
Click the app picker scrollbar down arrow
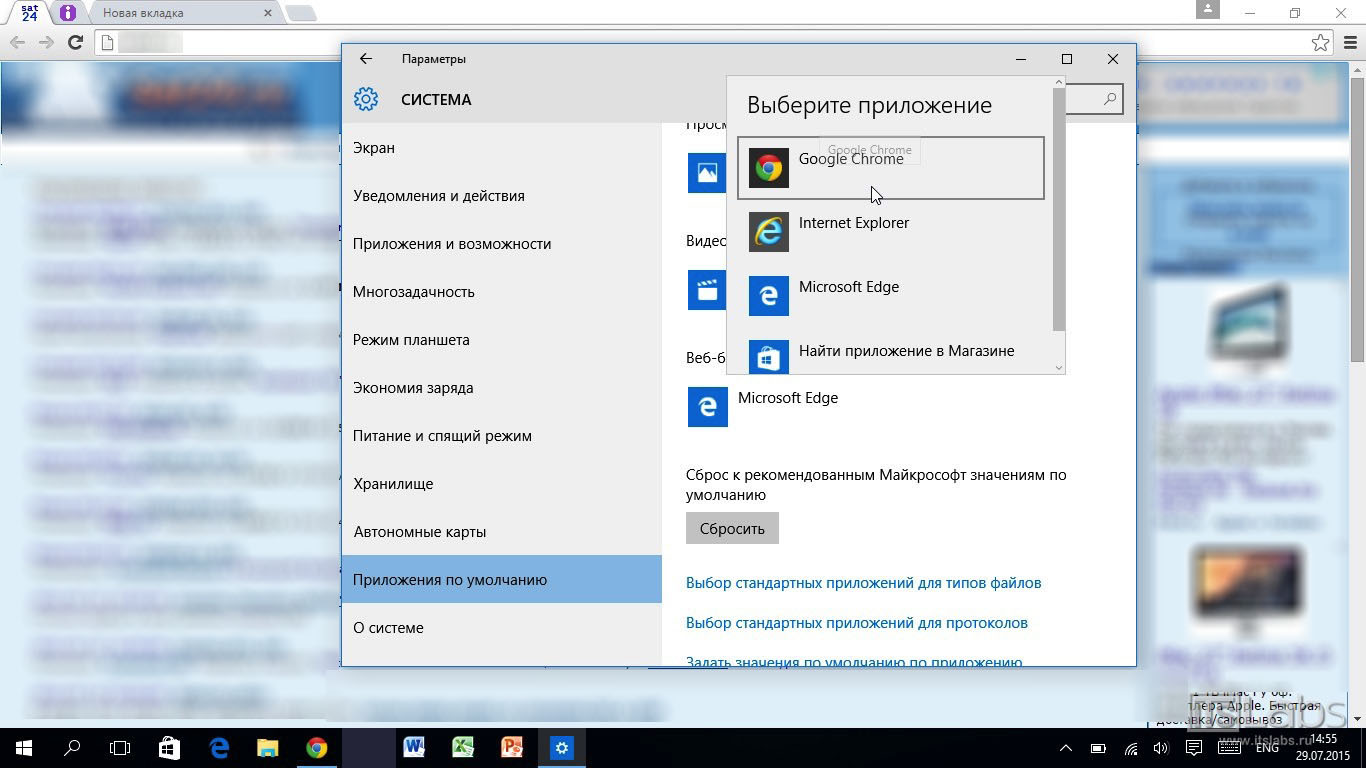1059,368
